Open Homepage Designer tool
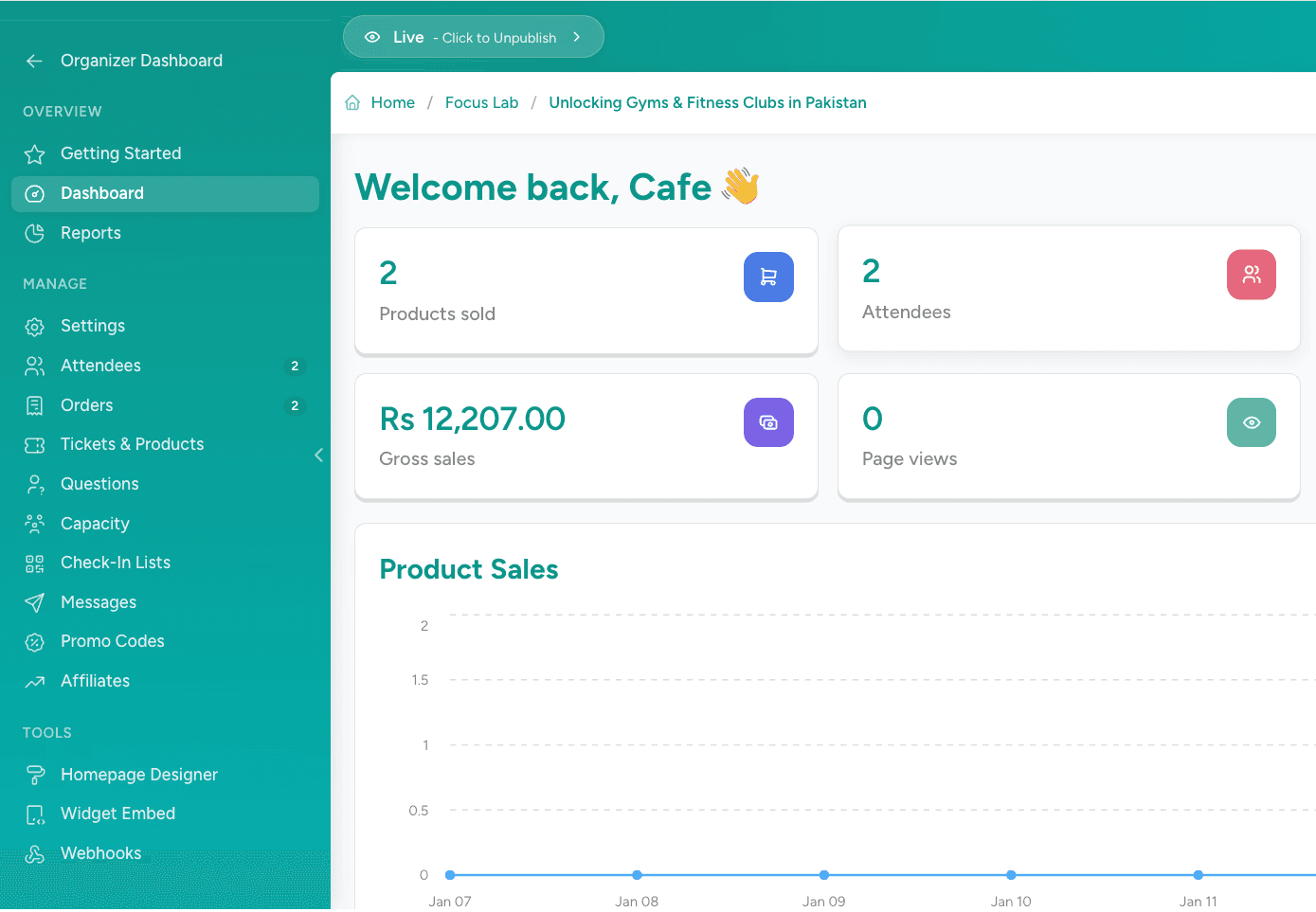 [x=165, y=775]
